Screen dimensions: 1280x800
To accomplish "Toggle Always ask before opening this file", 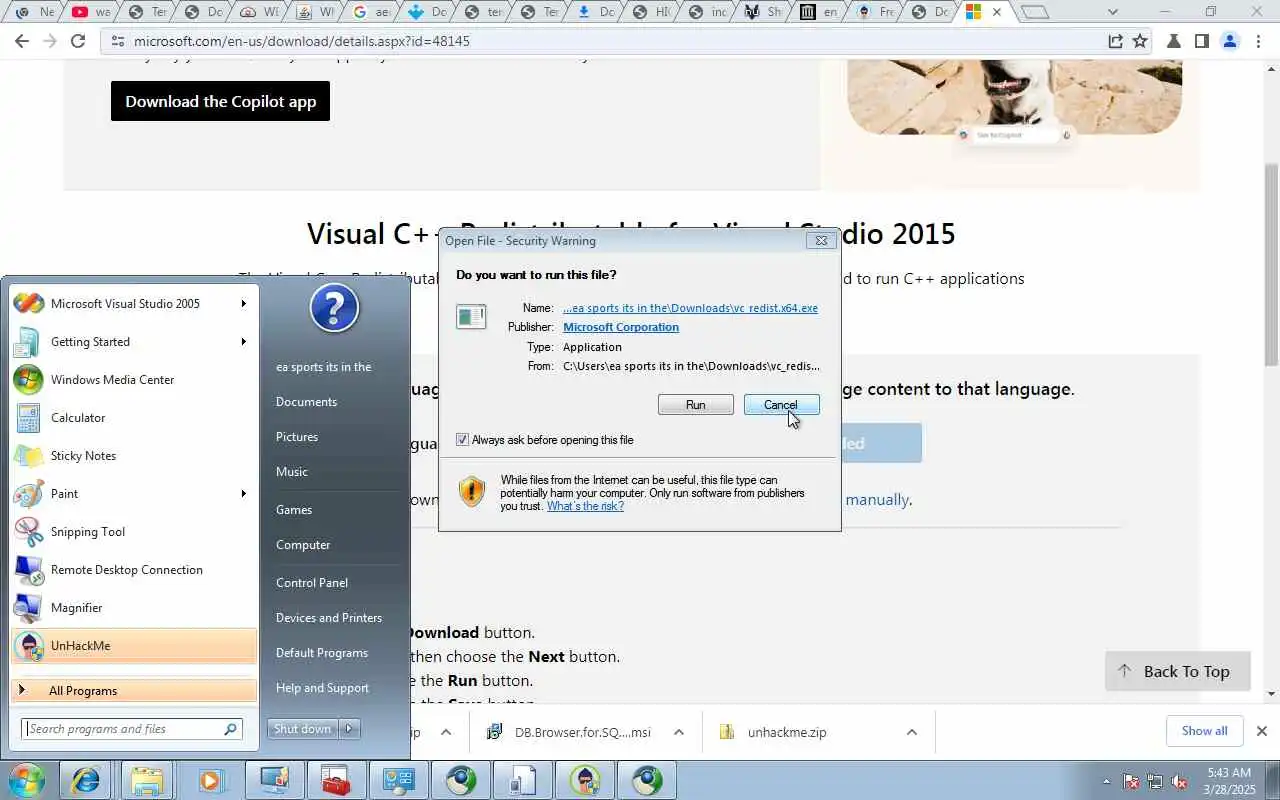I will (x=462, y=440).
